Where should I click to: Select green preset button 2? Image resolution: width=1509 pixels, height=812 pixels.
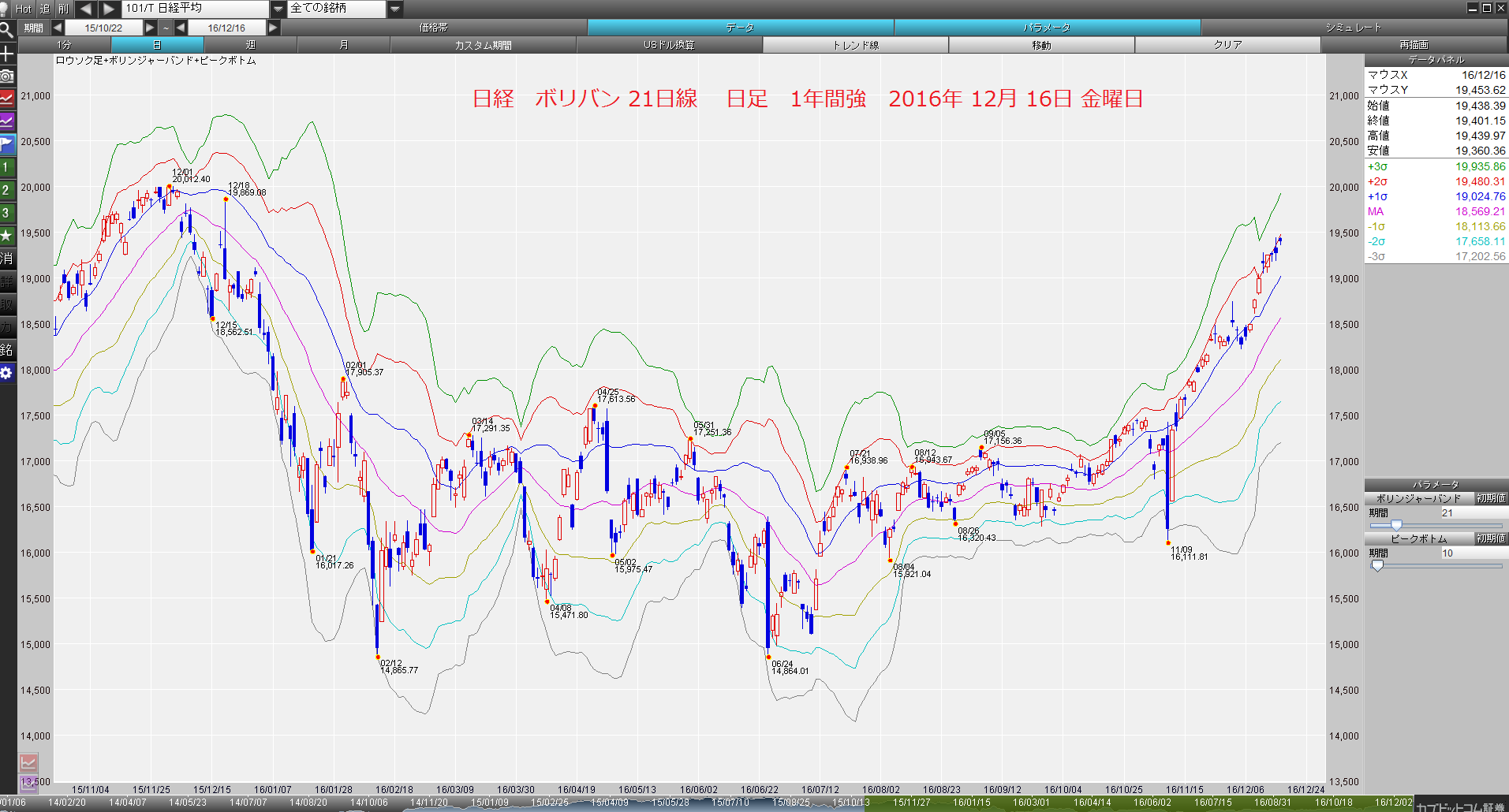(7, 190)
